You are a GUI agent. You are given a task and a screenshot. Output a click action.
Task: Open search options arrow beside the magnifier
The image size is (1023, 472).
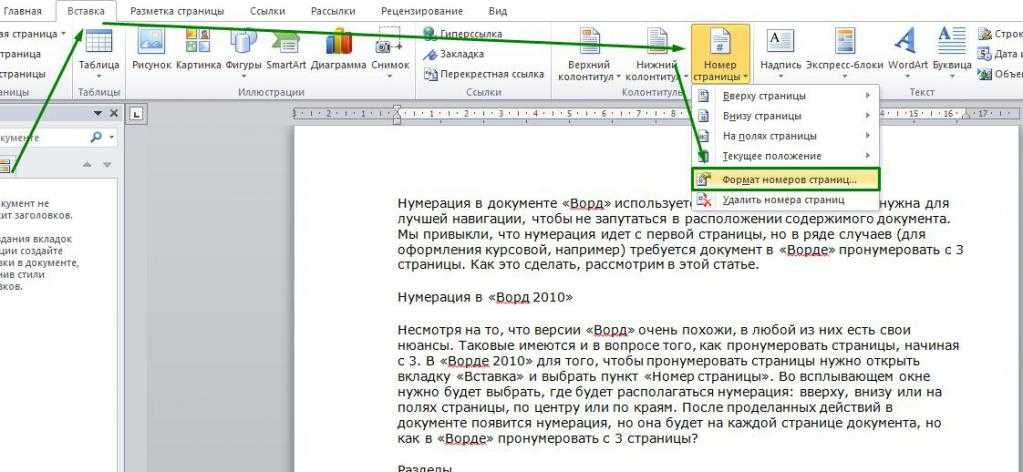[x=112, y=138]
